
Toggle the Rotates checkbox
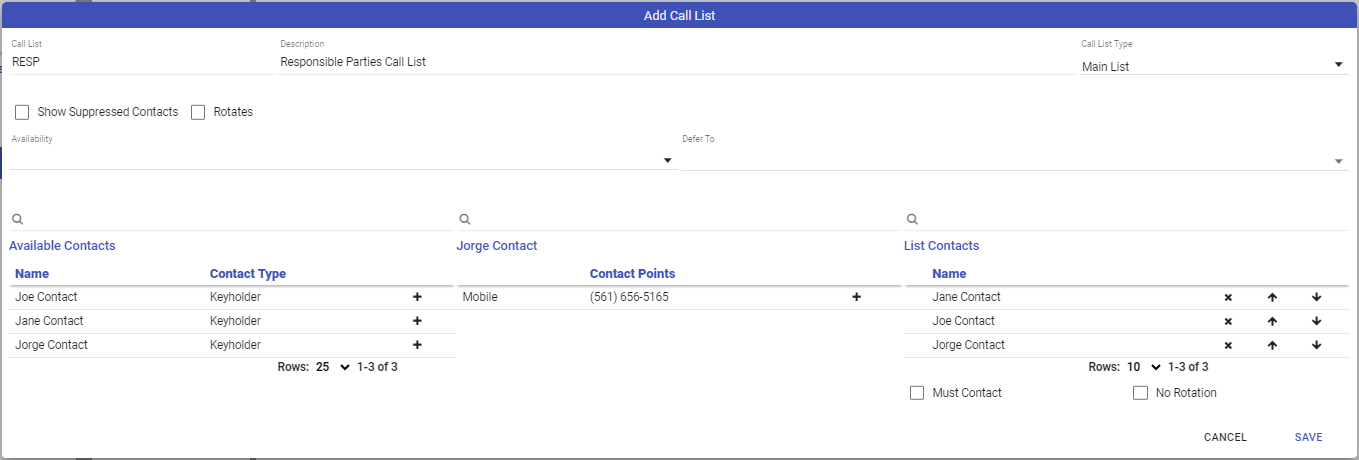[x=198, y=112]
